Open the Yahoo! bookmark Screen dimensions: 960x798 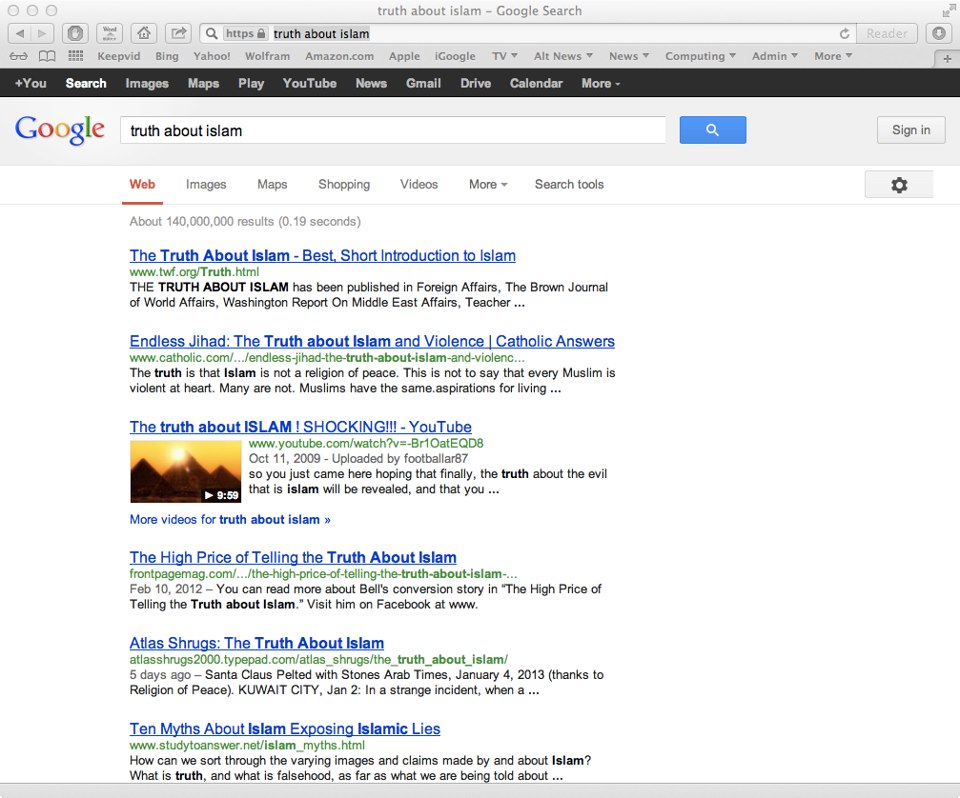pyautogui.click(x=212, y=56)
